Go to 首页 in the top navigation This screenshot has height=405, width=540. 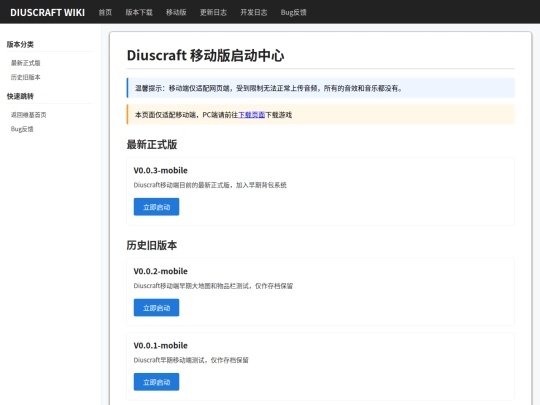(105, 12)
